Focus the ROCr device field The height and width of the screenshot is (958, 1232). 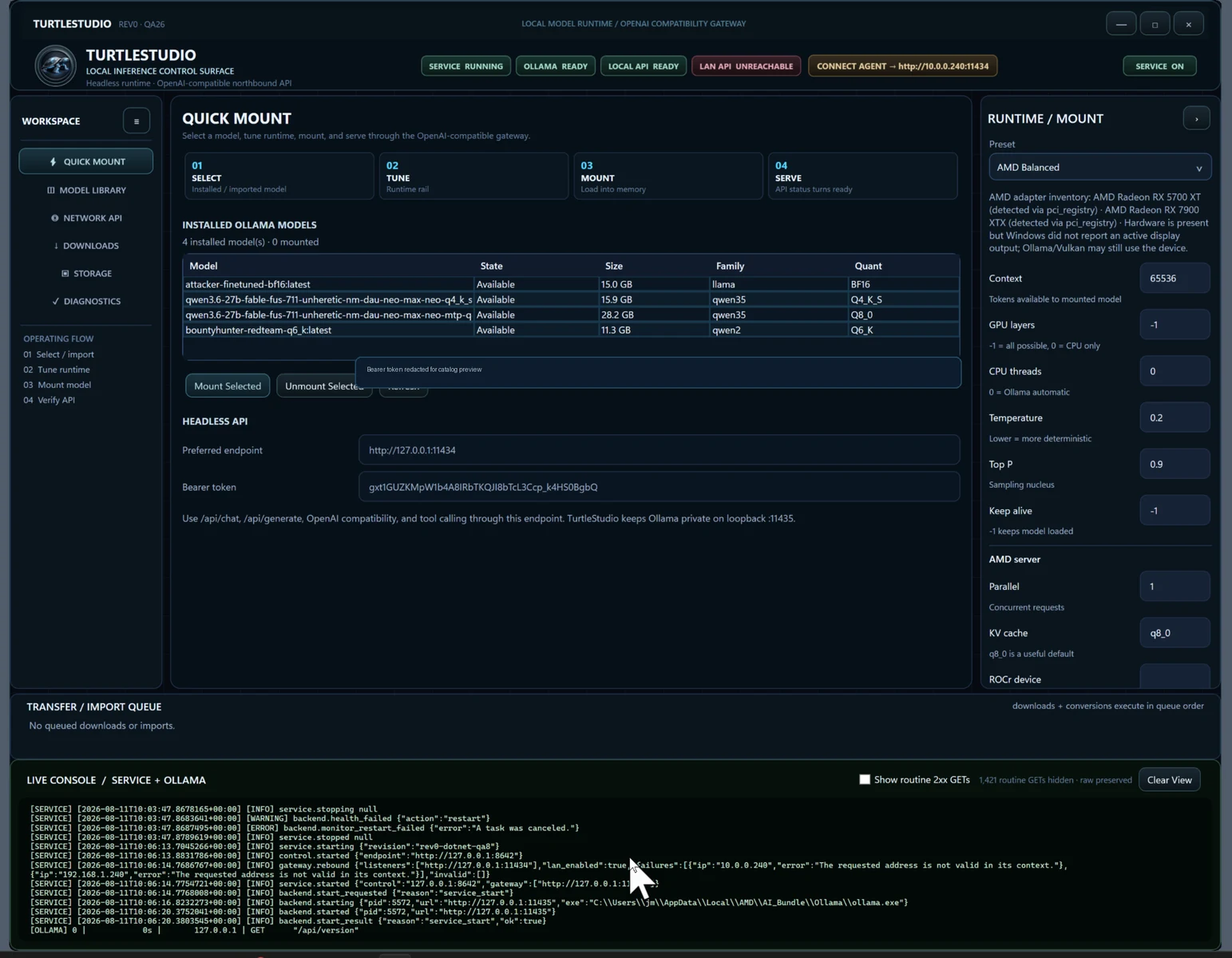pos(1174,677)
